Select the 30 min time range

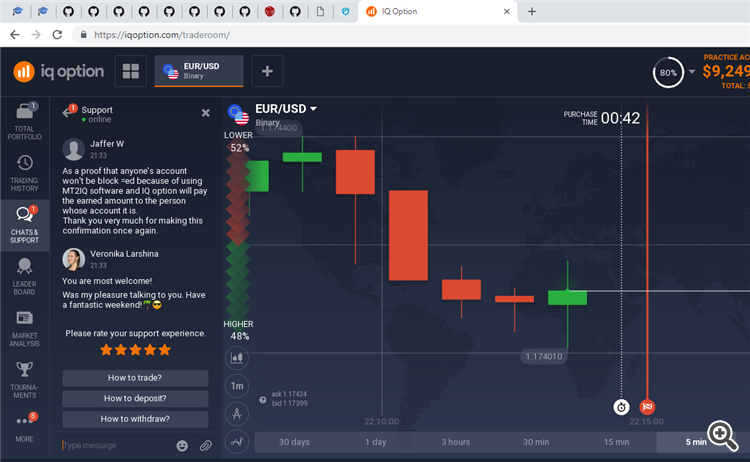(x=536, y=442)
